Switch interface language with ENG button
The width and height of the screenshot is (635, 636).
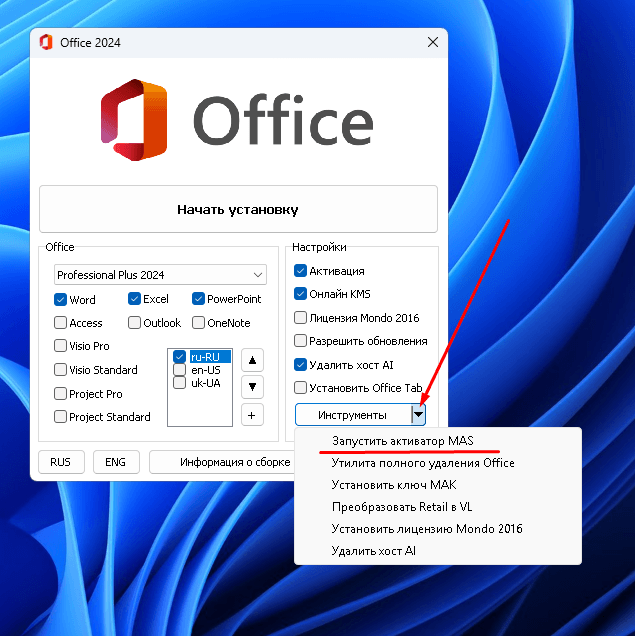[116, 462]
